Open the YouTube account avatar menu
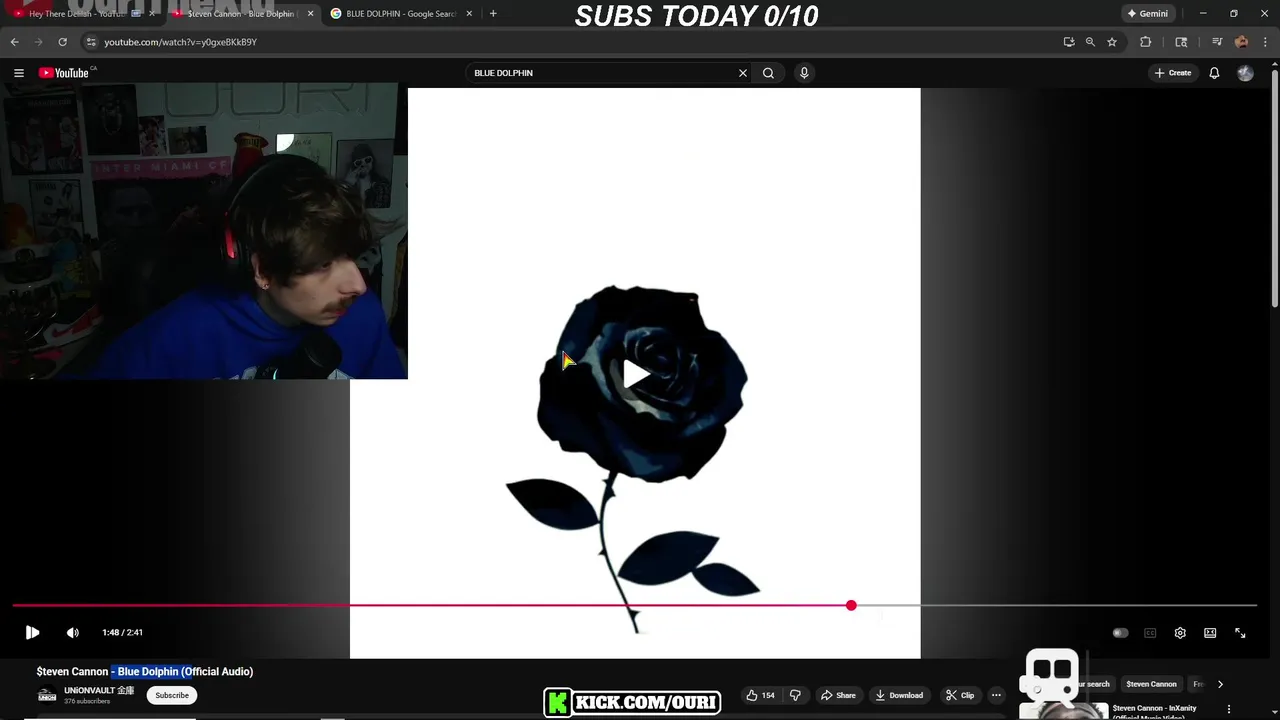Screen dimensions: 1280x720 pos(1245,73)
